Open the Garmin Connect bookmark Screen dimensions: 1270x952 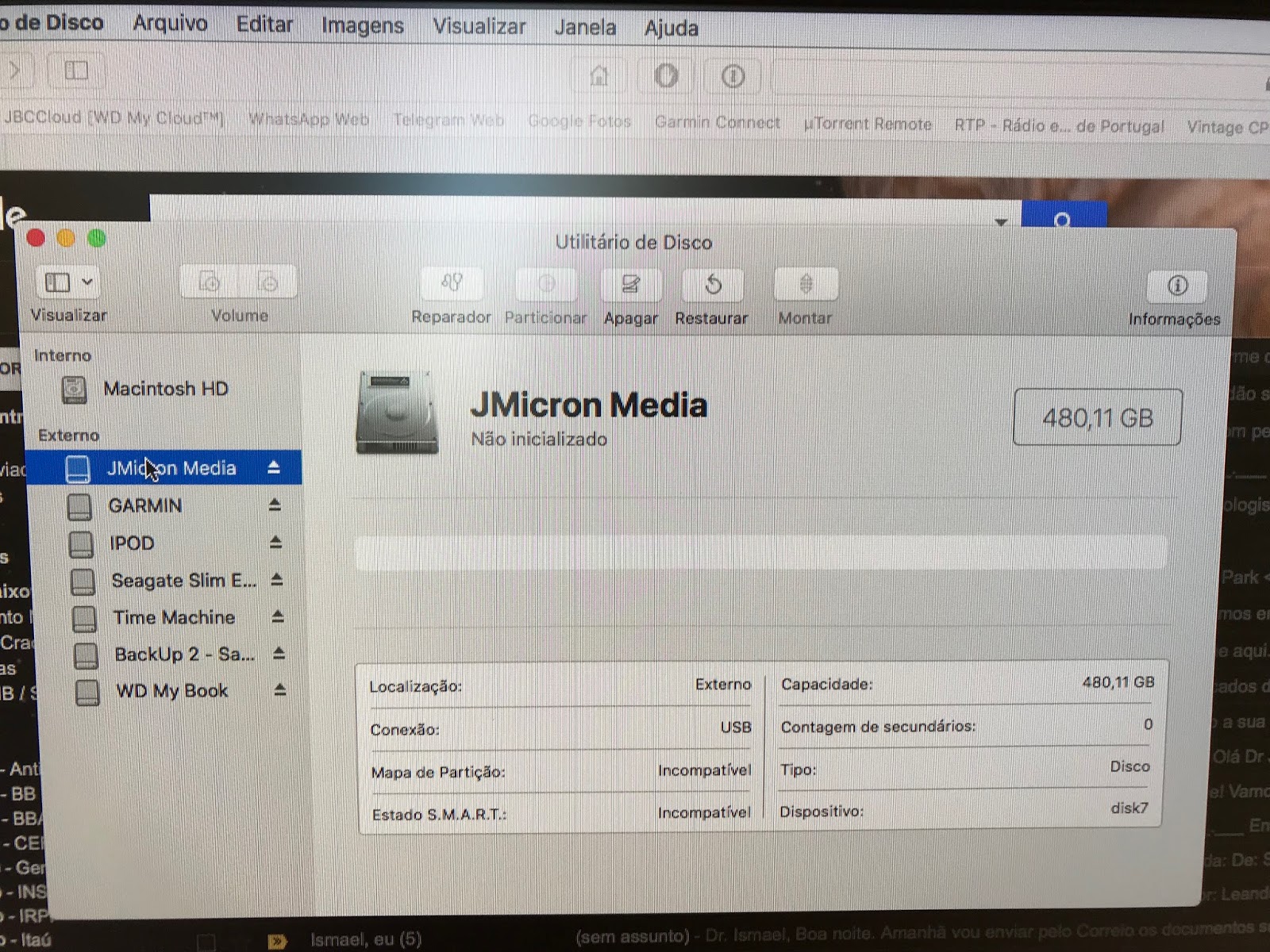717,123
